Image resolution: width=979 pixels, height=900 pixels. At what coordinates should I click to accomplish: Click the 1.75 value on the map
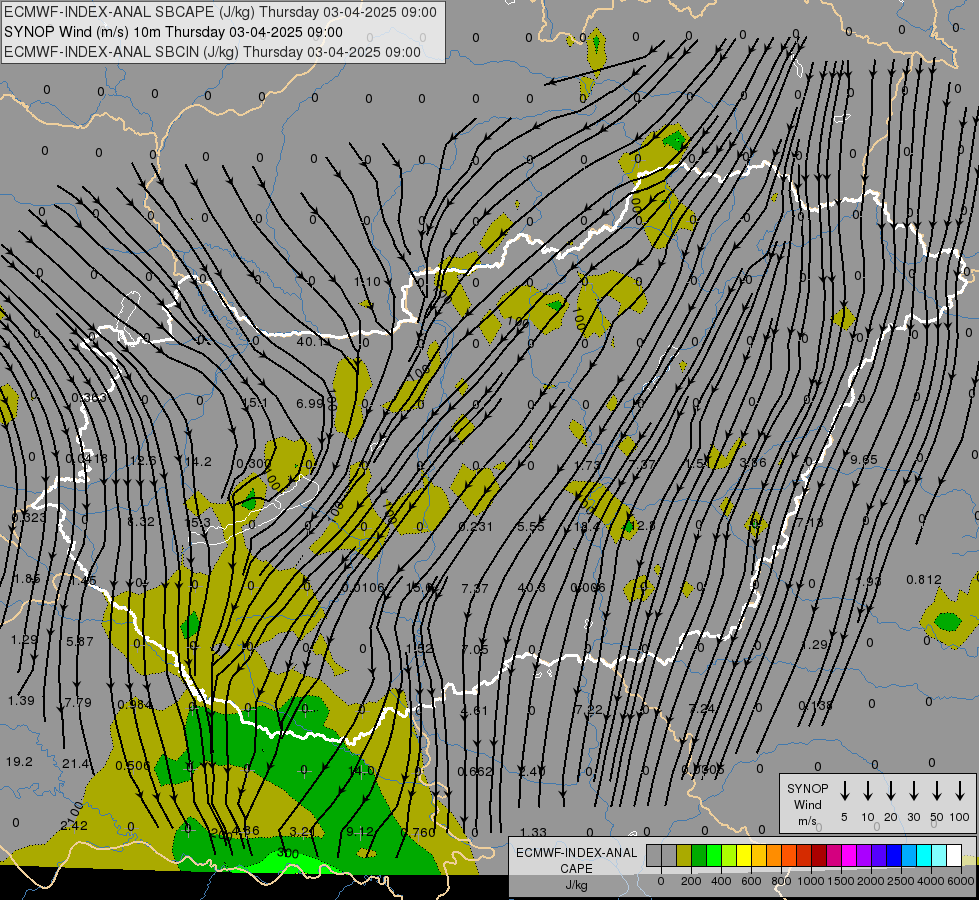[587, 465]
